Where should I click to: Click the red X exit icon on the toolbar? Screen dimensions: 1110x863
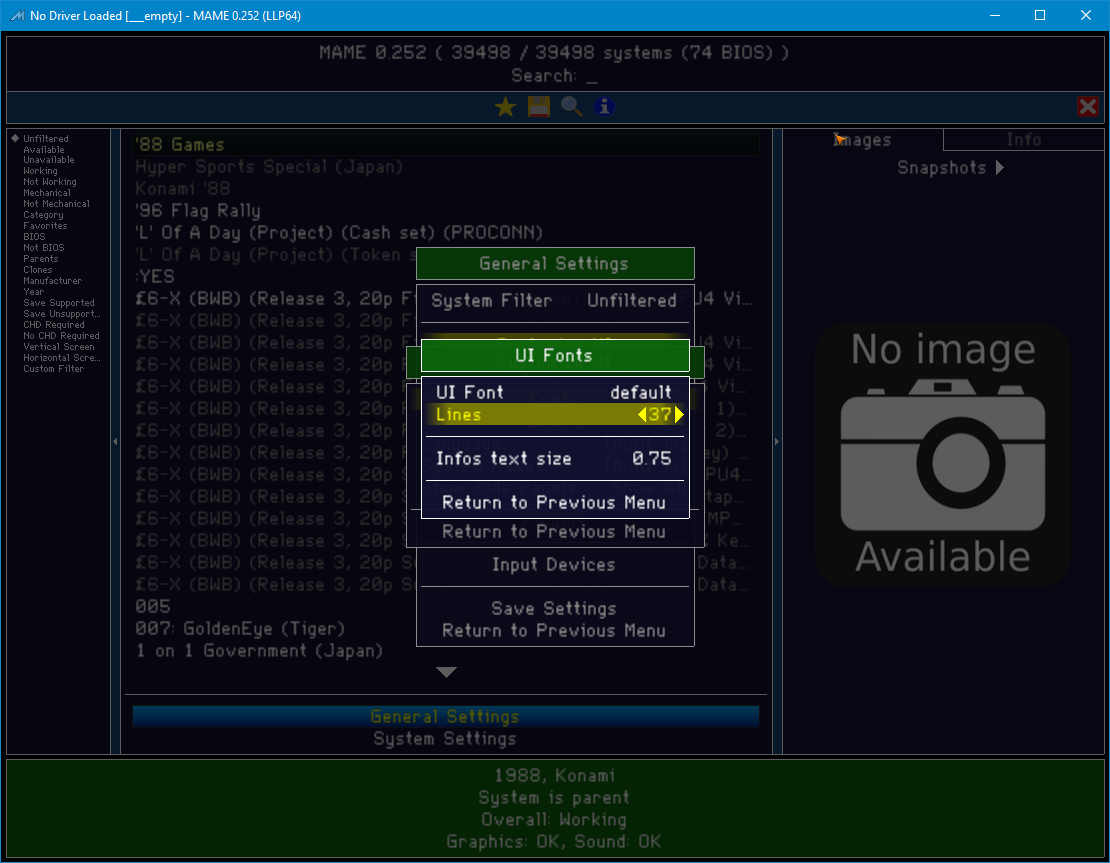(1088, 106)
